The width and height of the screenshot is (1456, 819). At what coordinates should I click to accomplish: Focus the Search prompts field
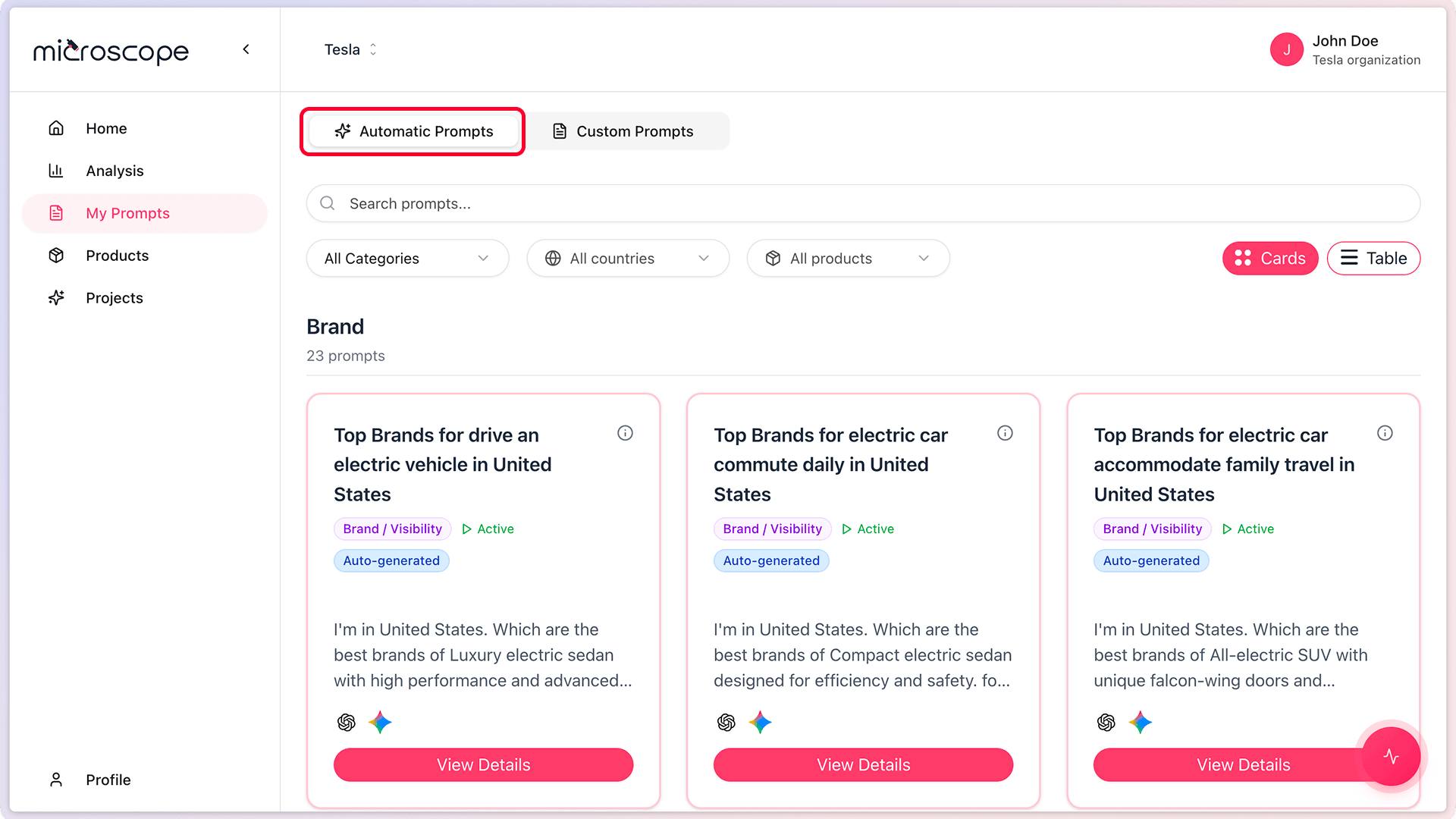pos(863,204)
